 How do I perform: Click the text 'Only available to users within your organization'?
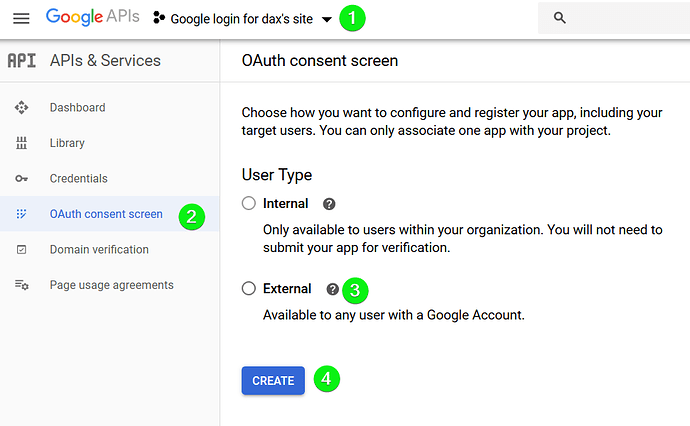tap(403, 230)
